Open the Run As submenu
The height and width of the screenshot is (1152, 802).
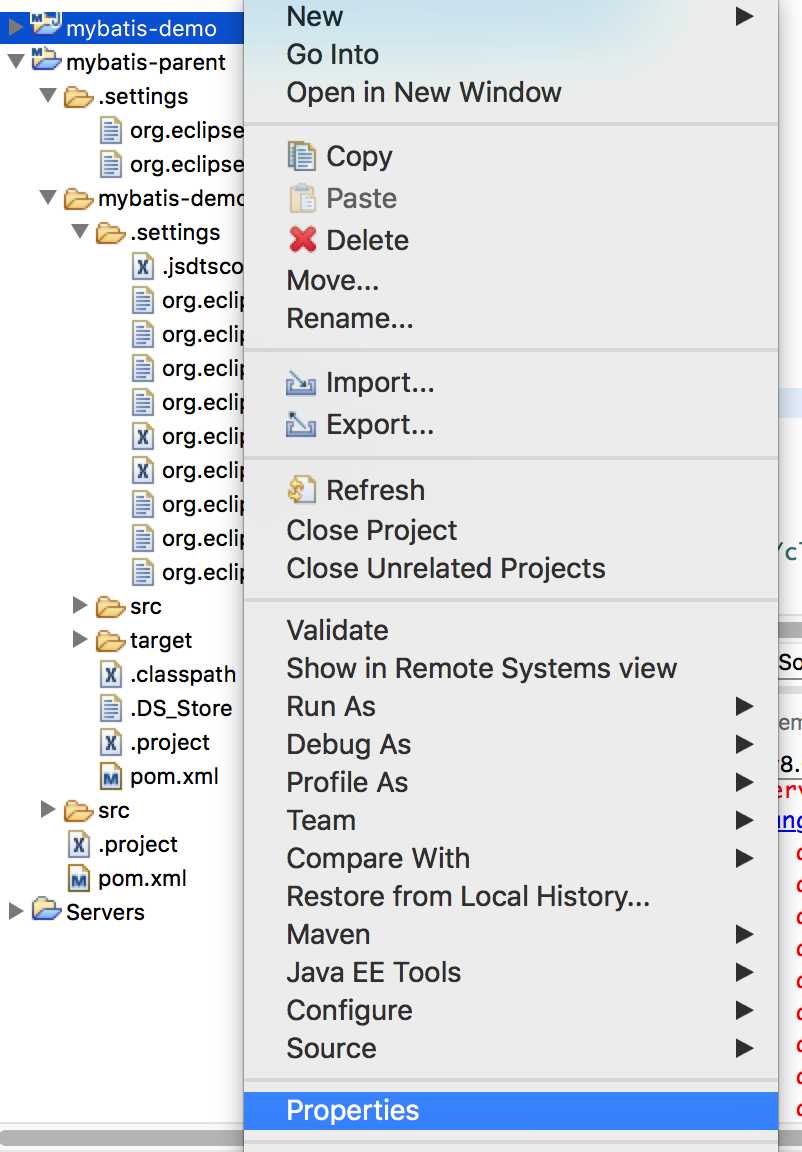tap(511, 707)
